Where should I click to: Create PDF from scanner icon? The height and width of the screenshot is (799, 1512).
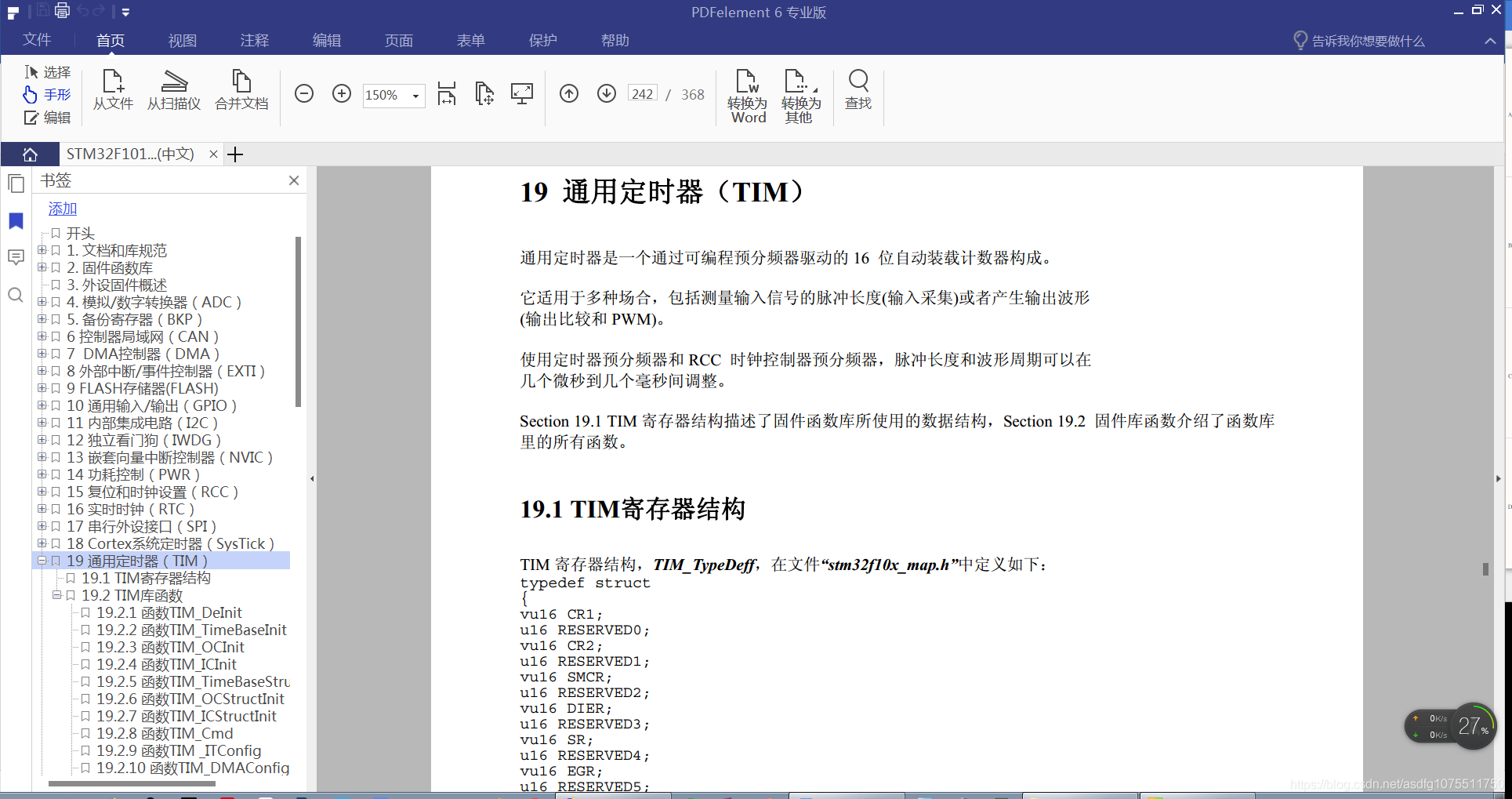[174, 90]
